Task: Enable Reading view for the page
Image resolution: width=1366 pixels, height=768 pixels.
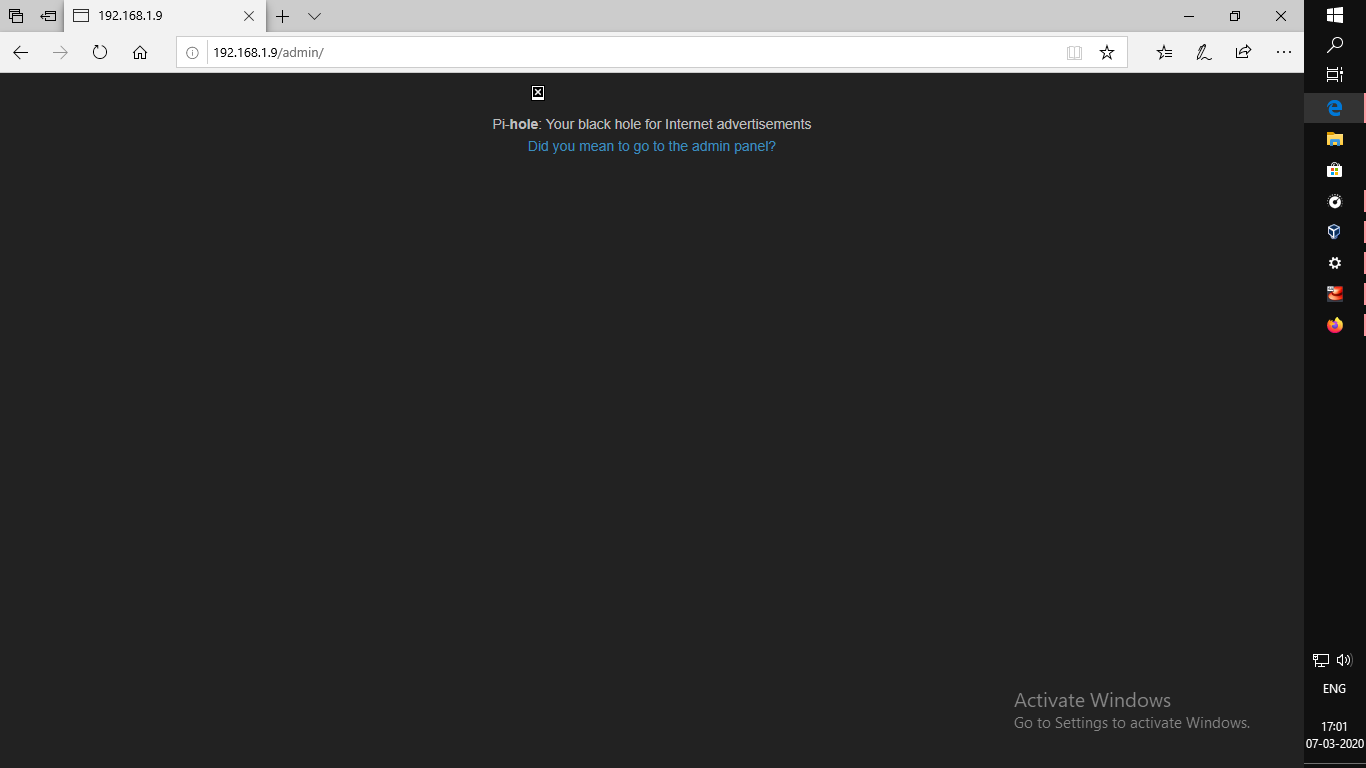Action: [1074, 52]
